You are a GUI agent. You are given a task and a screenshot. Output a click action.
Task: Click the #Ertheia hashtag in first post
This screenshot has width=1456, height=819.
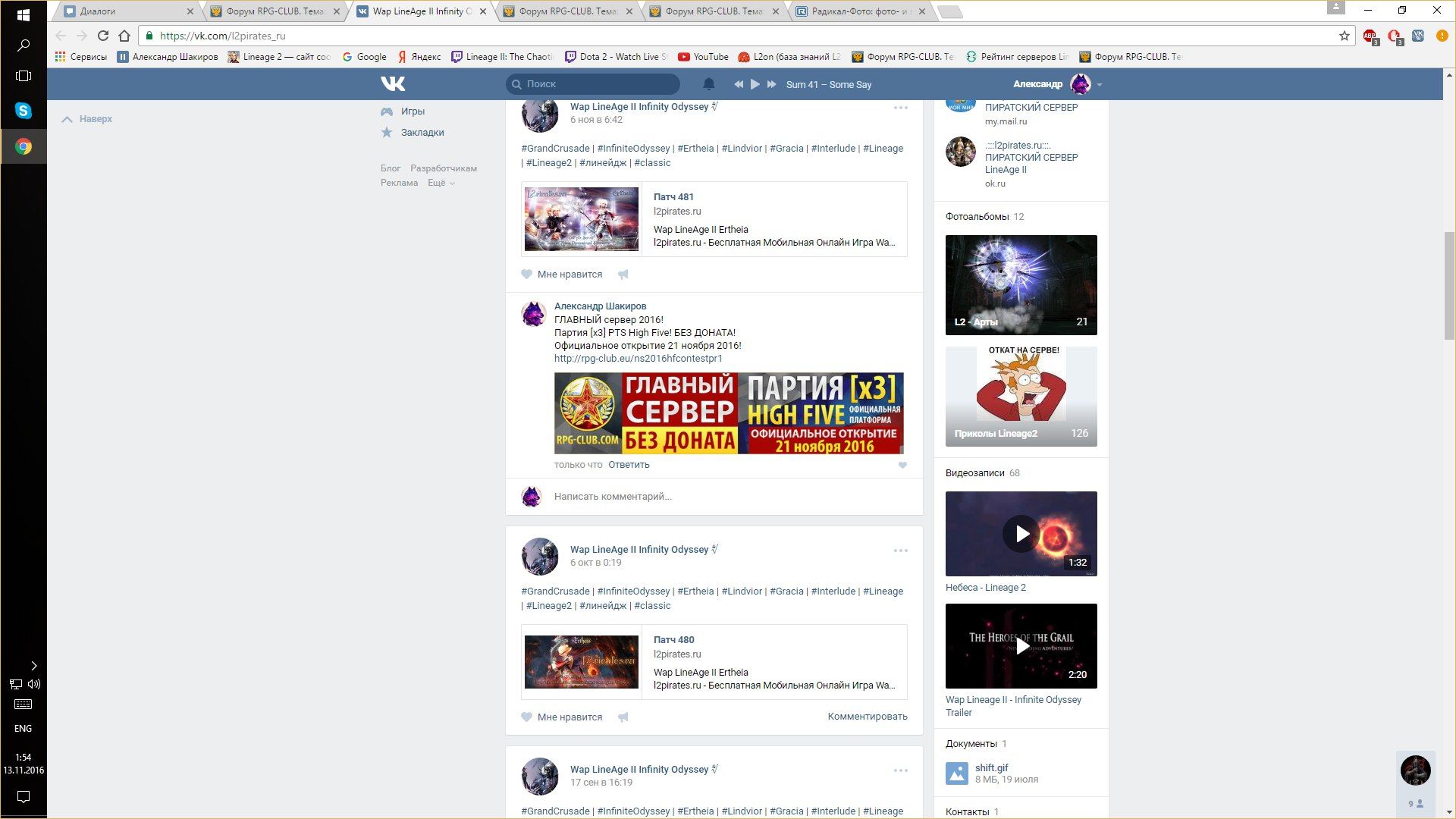click(695, 149)
